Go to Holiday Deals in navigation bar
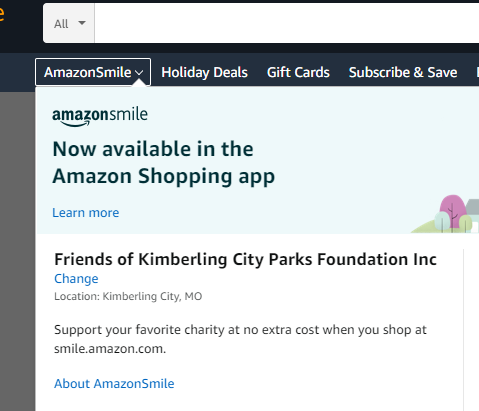Screen dimensions: 479x411 point(204,72)
